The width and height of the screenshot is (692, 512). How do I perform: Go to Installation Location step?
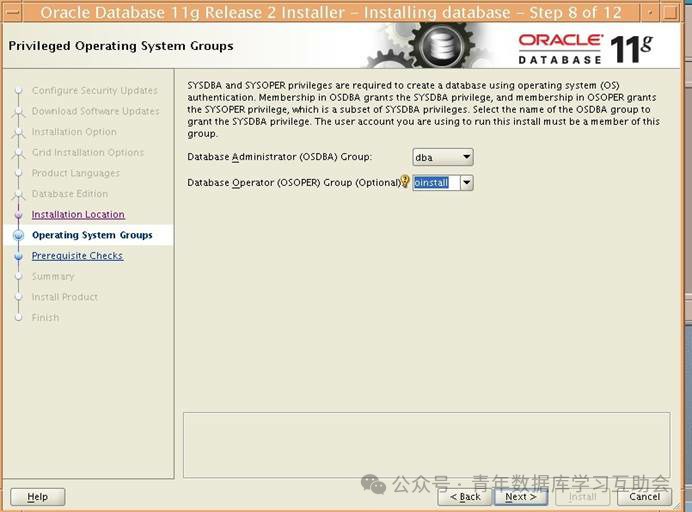coord(78,214)
